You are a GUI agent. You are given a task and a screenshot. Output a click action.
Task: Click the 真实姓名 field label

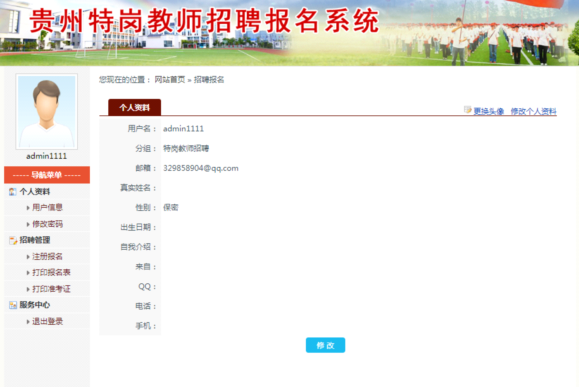(138, 188)
